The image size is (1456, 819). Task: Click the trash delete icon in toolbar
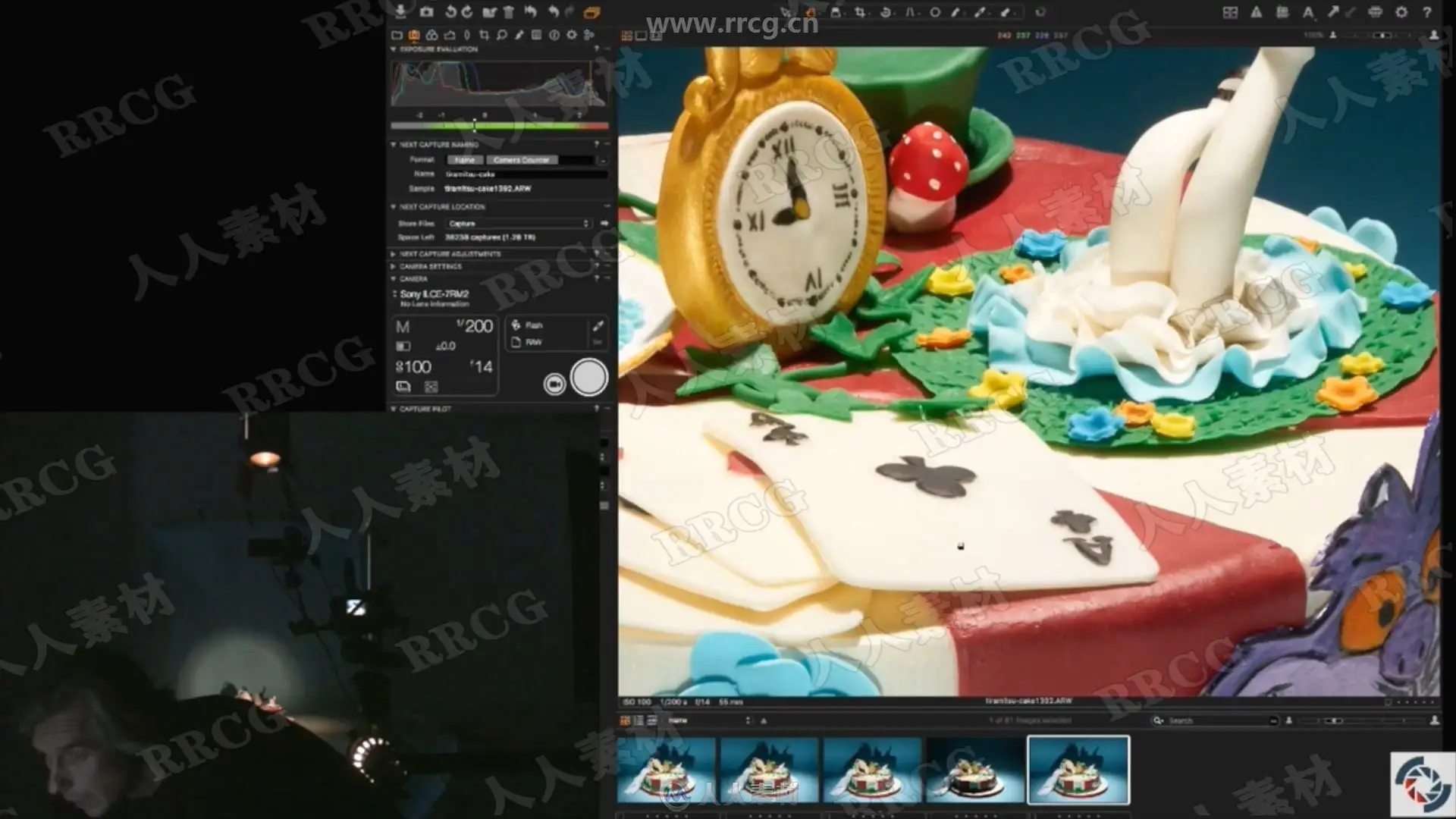point(509,11)
